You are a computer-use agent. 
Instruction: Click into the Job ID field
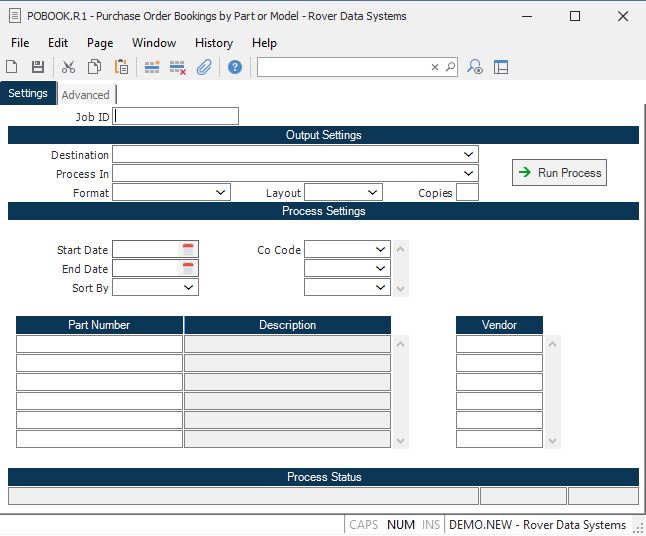176,117
